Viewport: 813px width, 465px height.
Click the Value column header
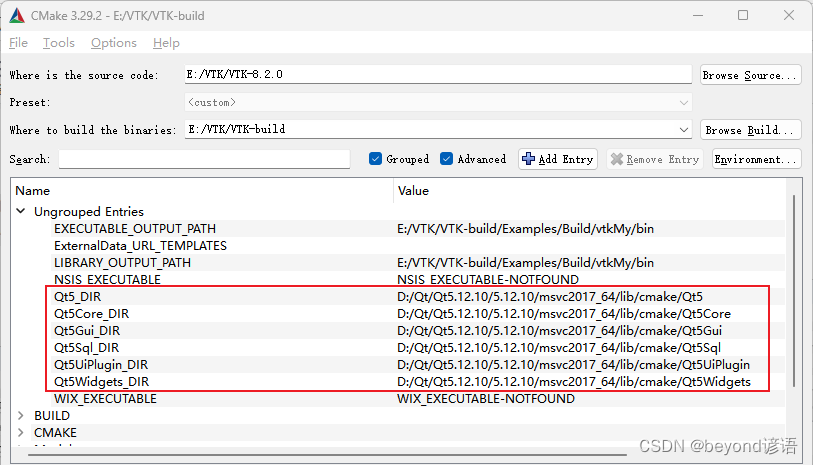413,191
